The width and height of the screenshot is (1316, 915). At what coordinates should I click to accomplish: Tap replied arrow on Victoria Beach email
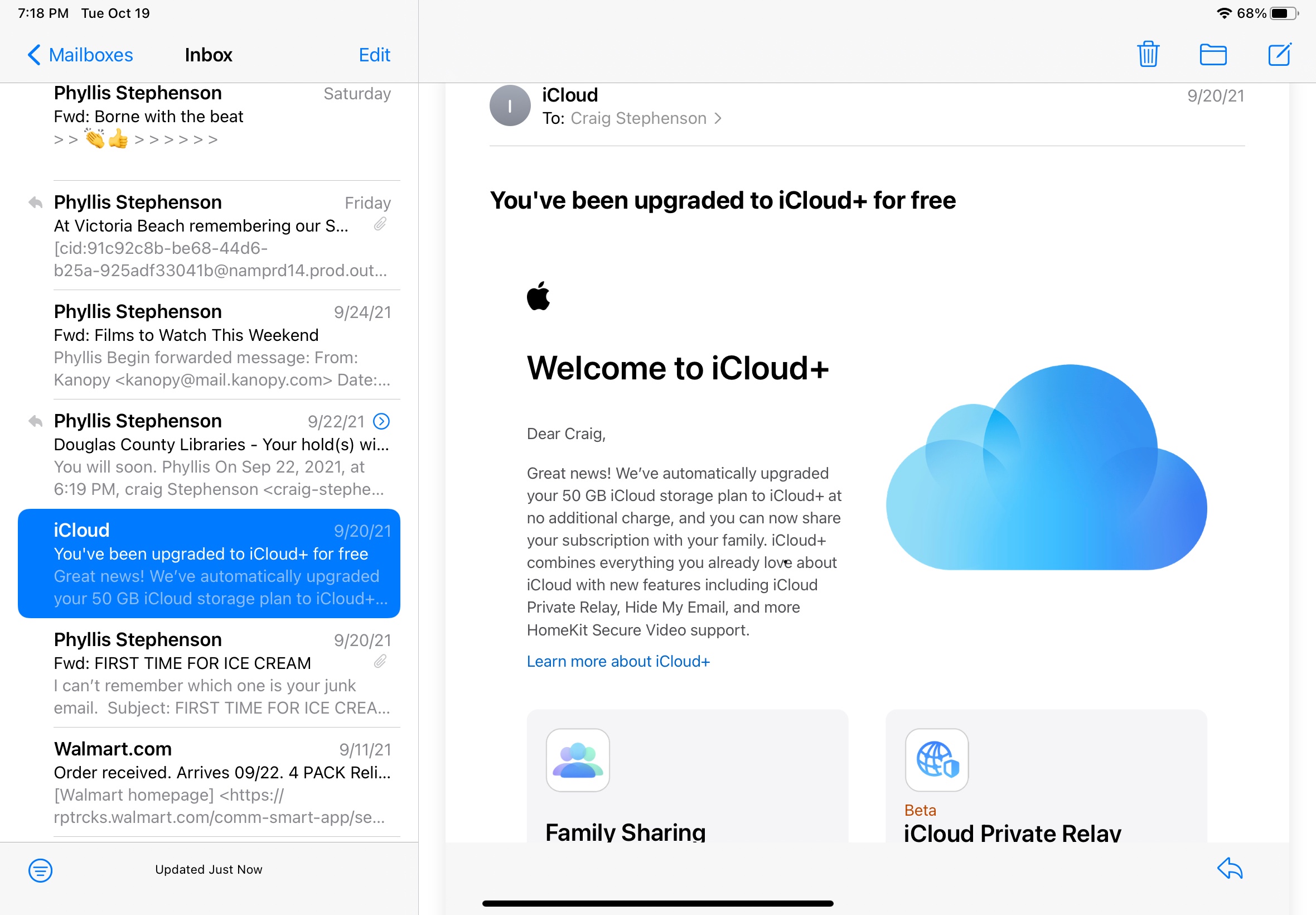coord(36,203)
